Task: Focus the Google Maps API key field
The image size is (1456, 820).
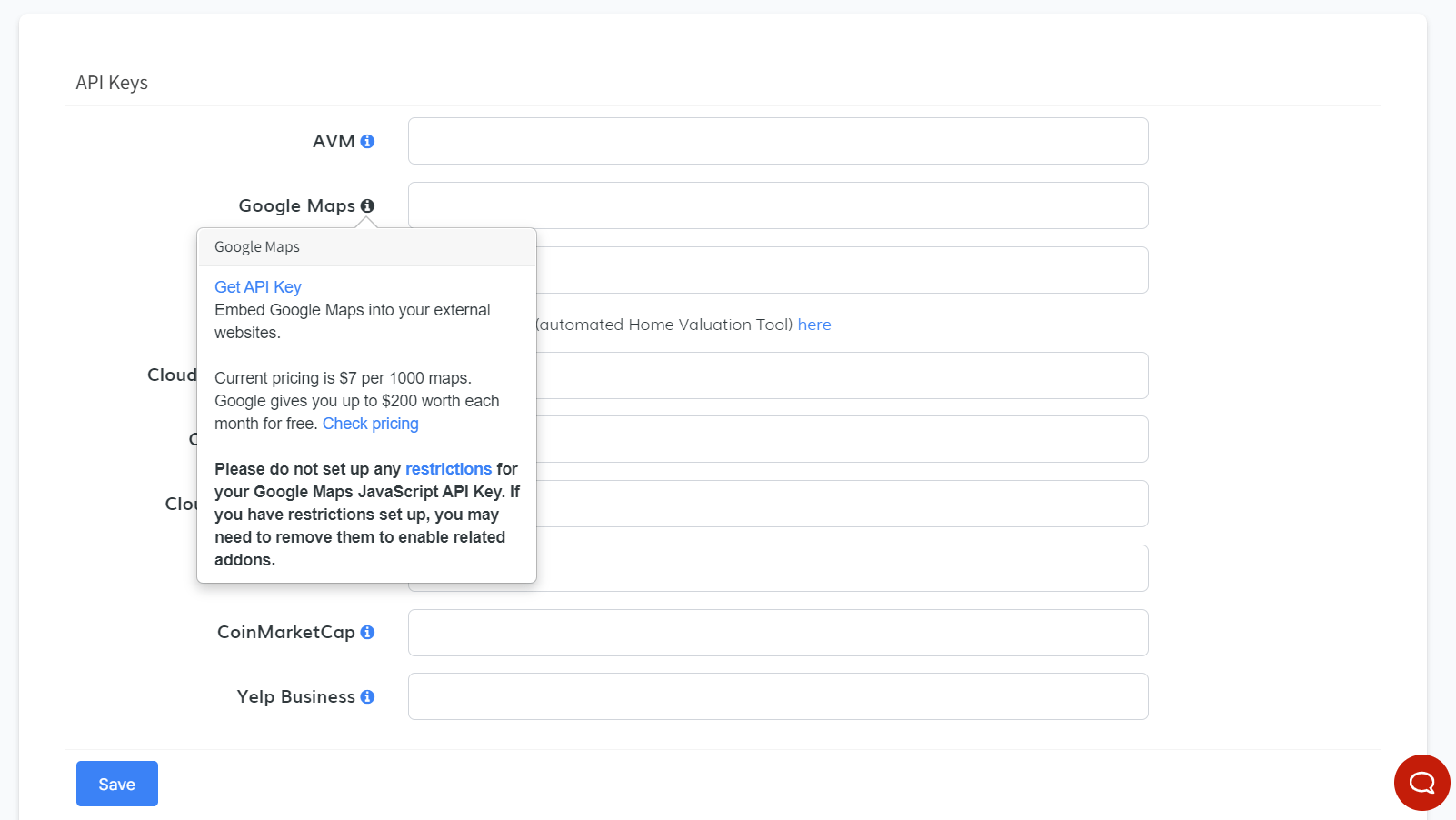Action: [x=778, y=205]
